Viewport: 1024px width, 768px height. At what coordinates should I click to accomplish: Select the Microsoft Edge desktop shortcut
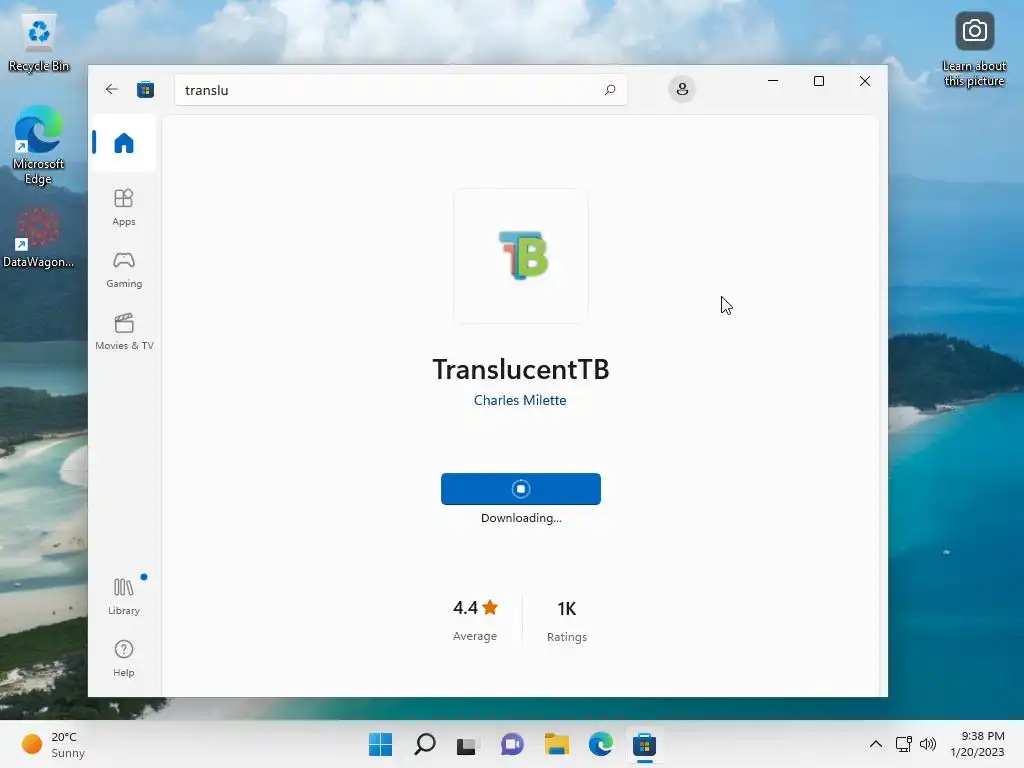pyautogui.click(x=38, y=145)
